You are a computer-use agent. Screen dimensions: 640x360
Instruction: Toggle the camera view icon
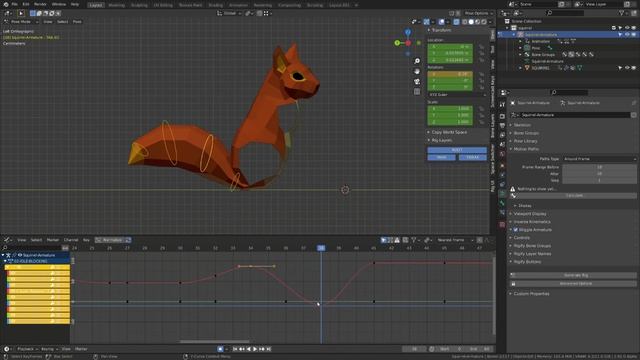[417, 82]
